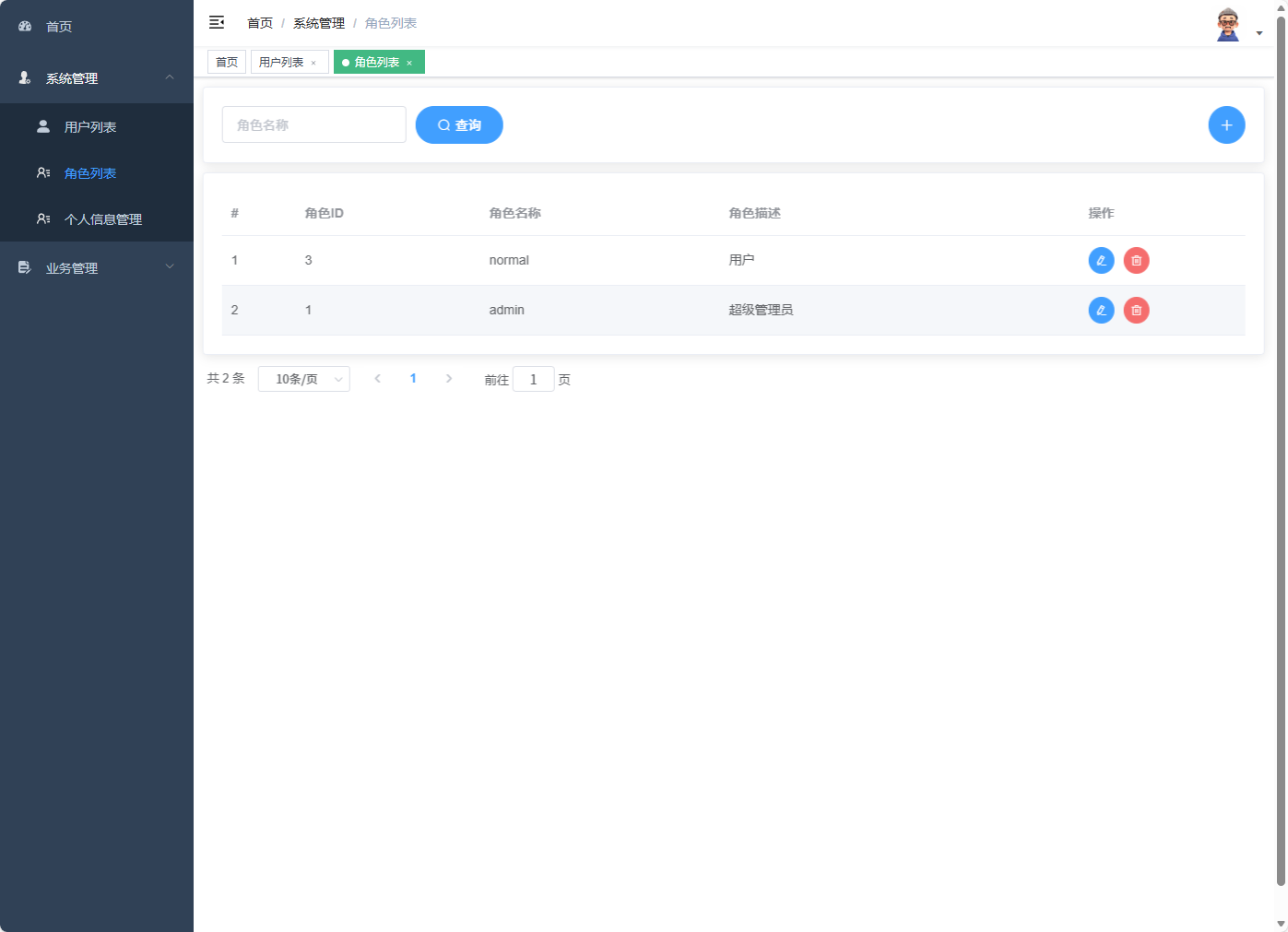The image size is (1288, 932).
Task: Click the 查询 search button
Action: [459, 125]
